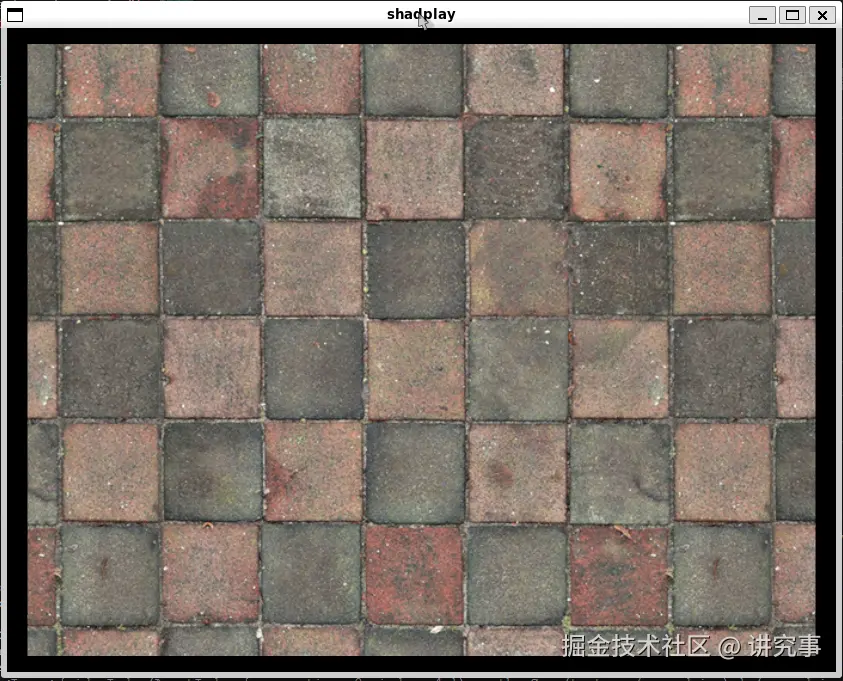The image size is (843, 681).
Task: Close the shadplay window
Action: point(822,15)
